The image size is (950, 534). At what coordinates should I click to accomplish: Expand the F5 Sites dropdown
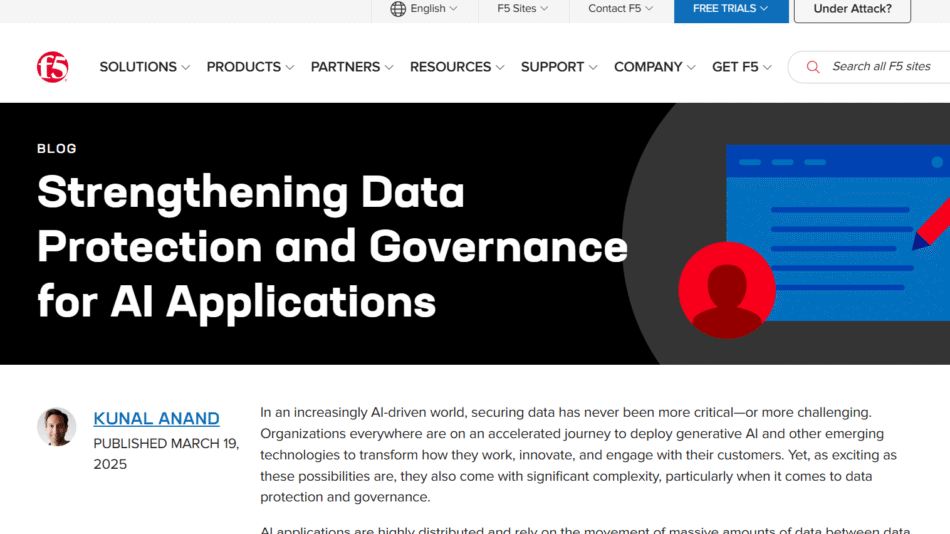pyautogui.click(x=523, y=9)
